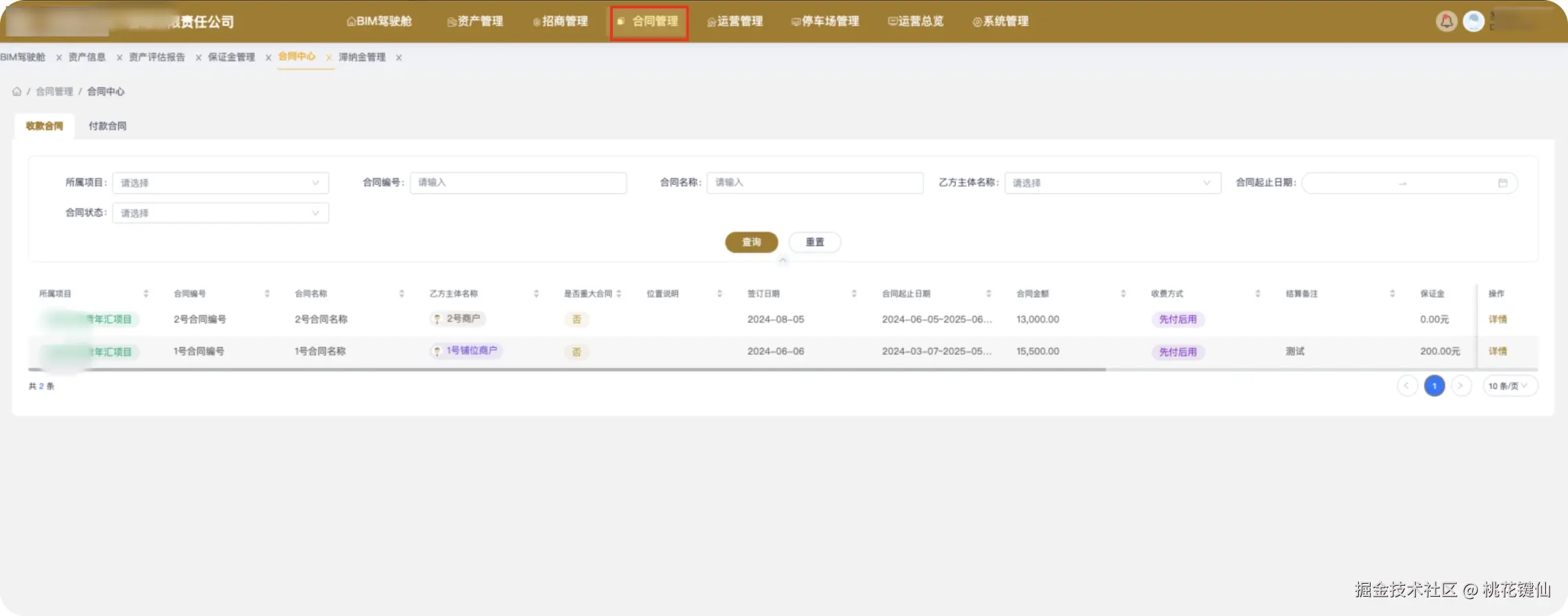The image size is (1568, 616).
Task: Switch to 资产信息 page tab
Action: pyautogui.click(x=87, y=57)
